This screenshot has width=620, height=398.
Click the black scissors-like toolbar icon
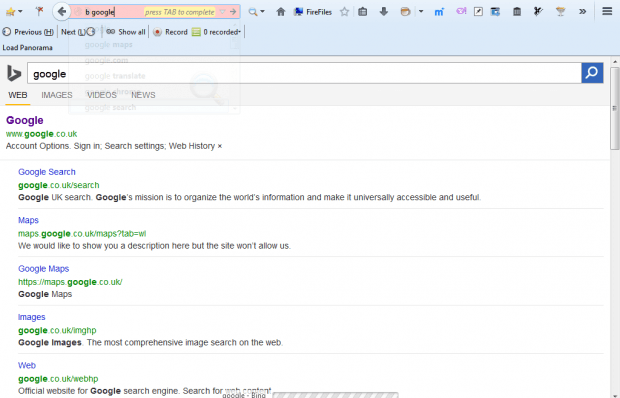538,12
